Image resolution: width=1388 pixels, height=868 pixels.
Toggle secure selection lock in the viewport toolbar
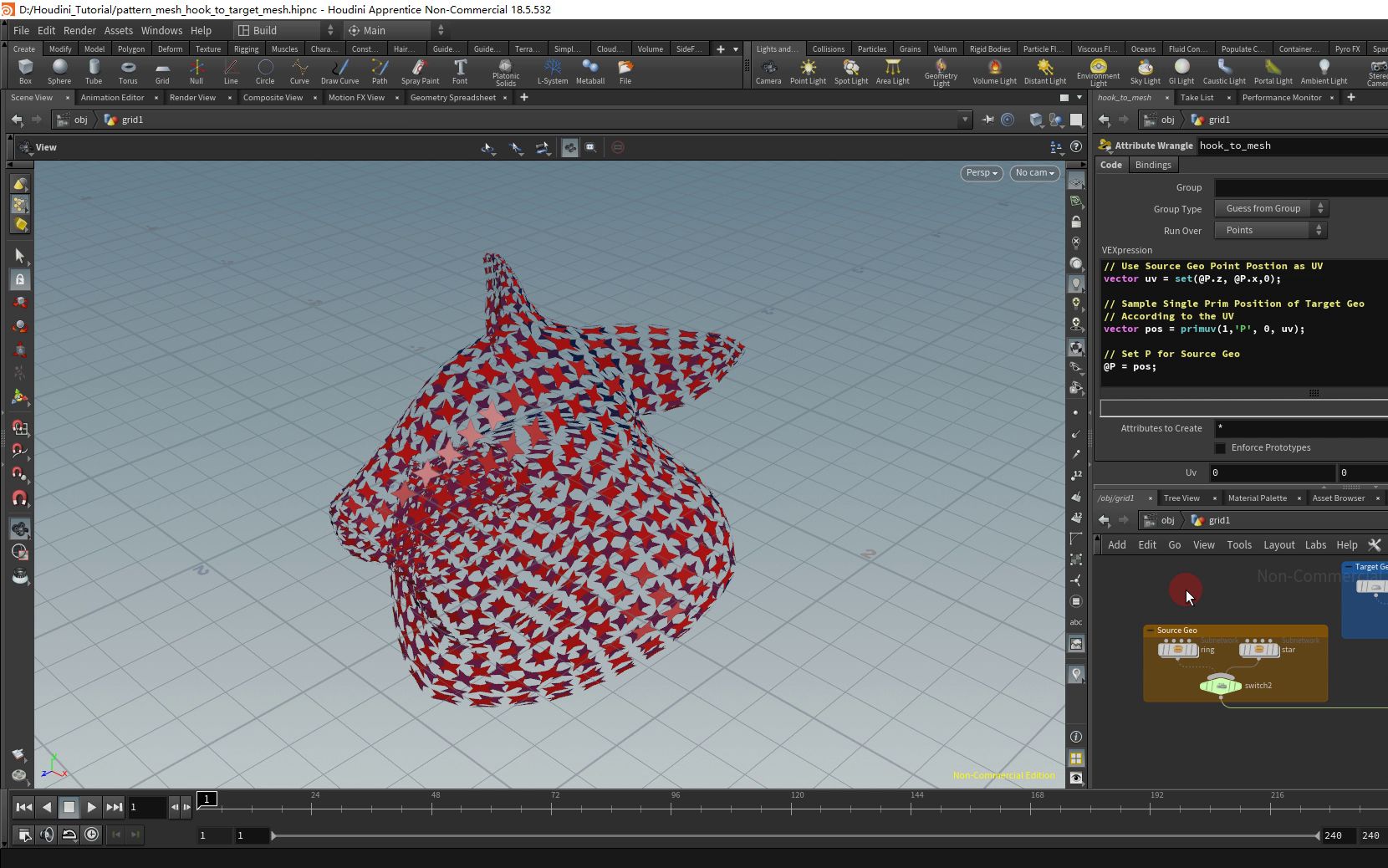[19, 279]
